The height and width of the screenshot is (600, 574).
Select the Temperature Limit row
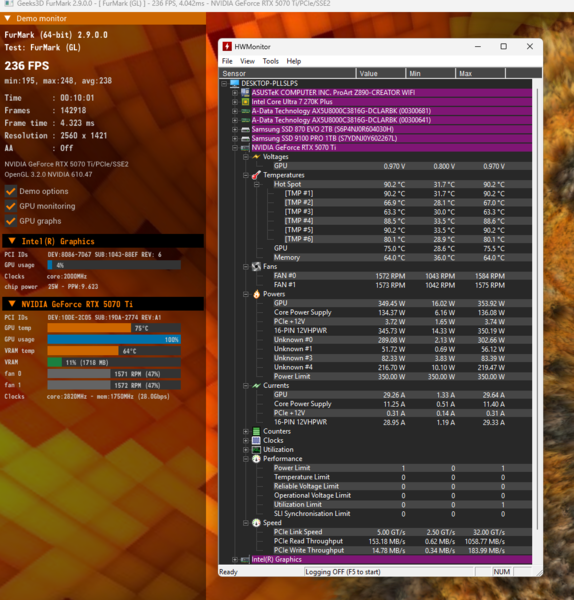[x=403, y=477]
